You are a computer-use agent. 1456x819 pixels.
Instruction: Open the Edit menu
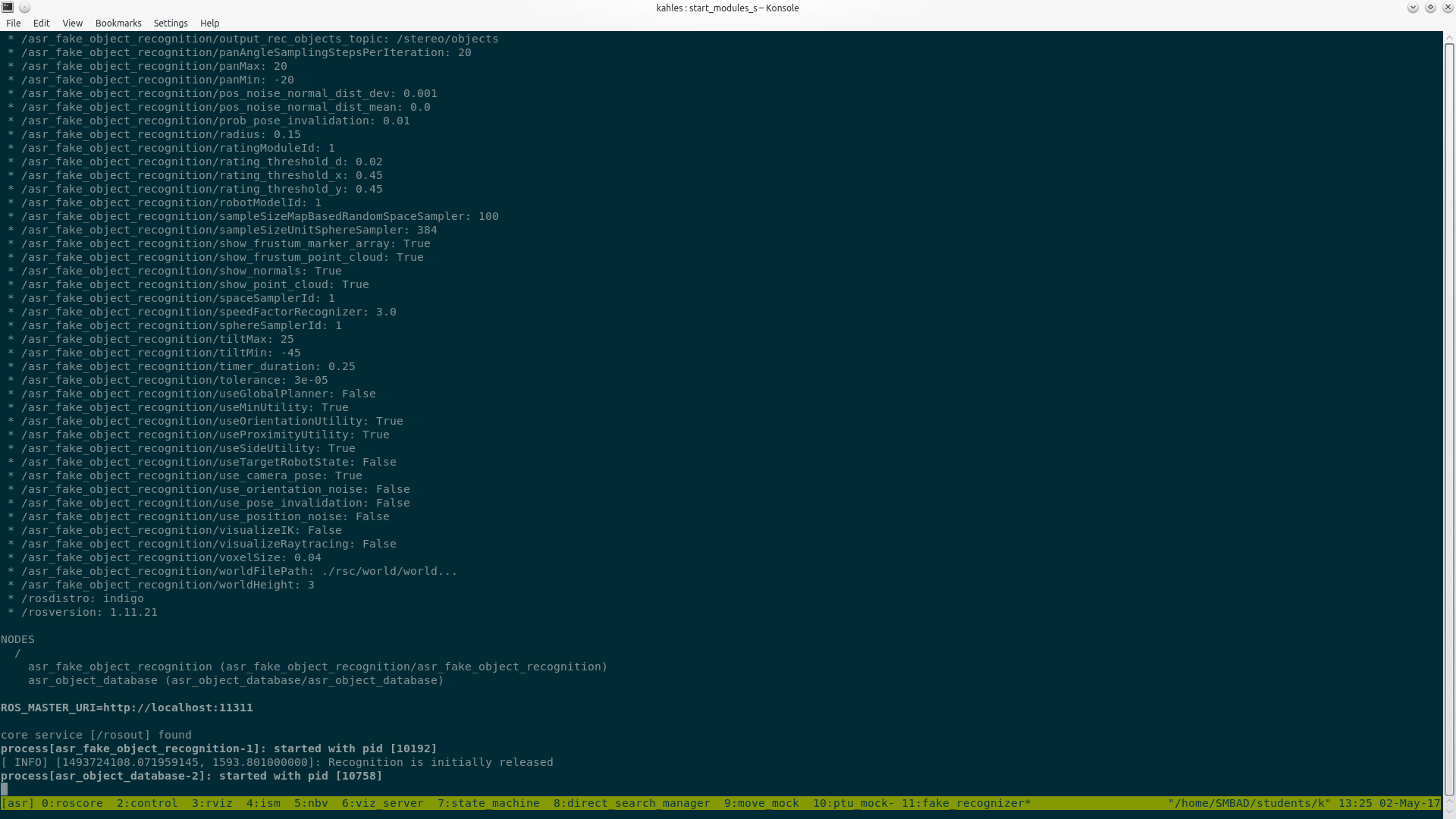point(41,24)
